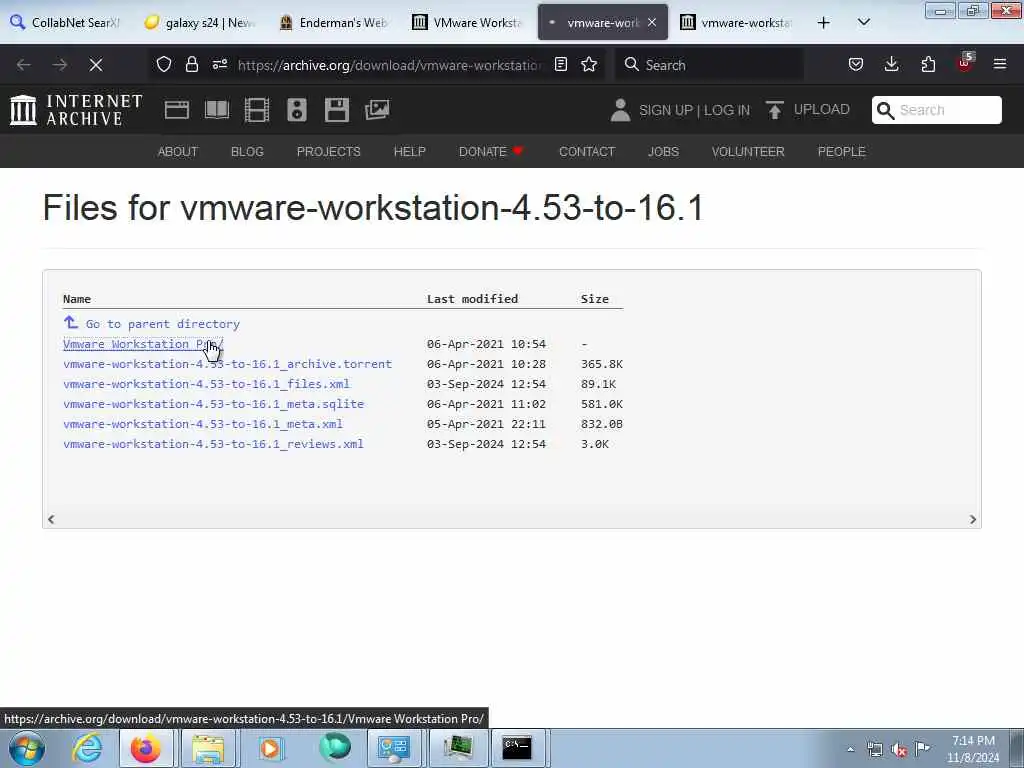The image size is (1024, 768).
Task: Open the CONTACT nav item
Action: pos(587,152)
